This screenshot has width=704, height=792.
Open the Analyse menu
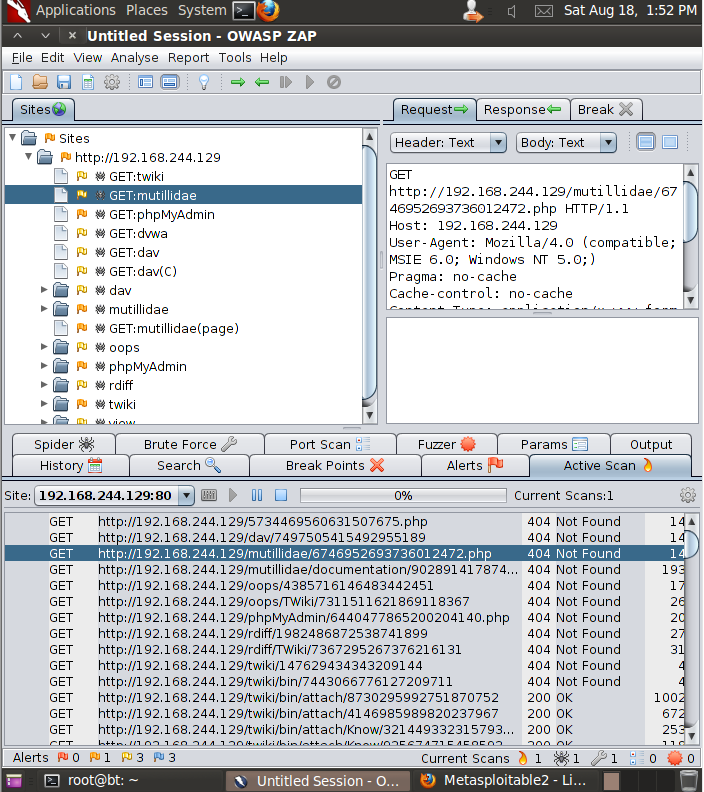[x=134, y=57]
